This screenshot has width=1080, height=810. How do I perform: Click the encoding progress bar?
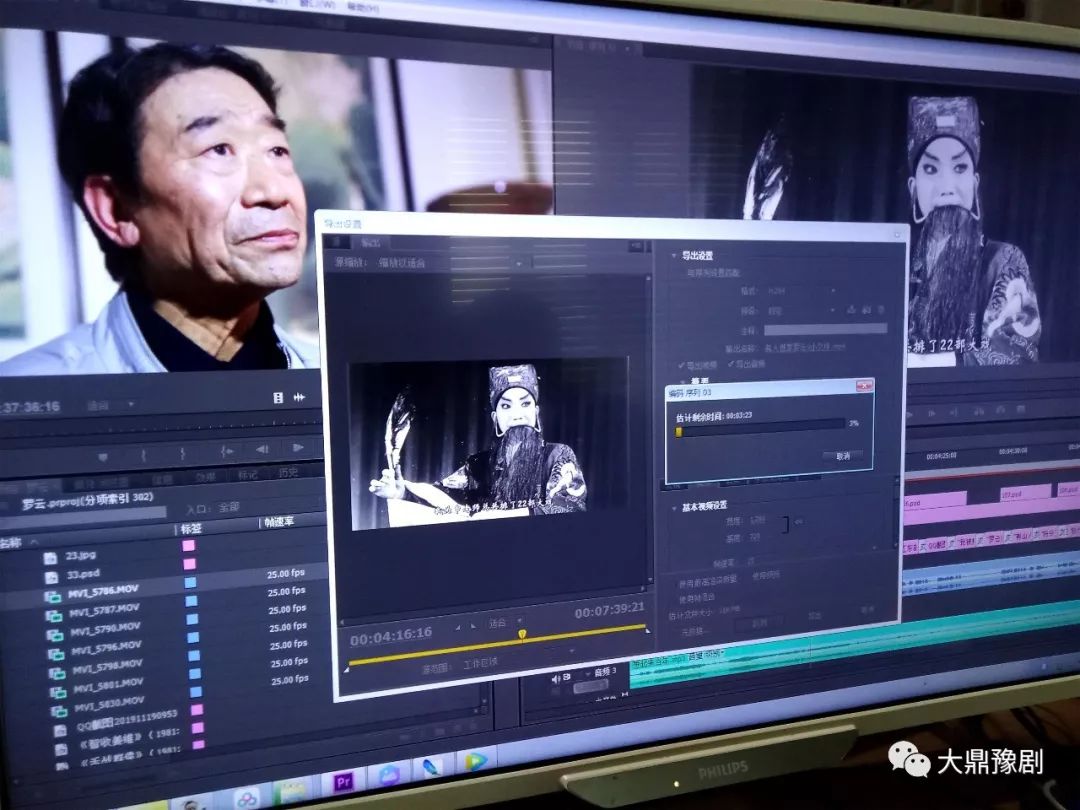pos(760,428)
